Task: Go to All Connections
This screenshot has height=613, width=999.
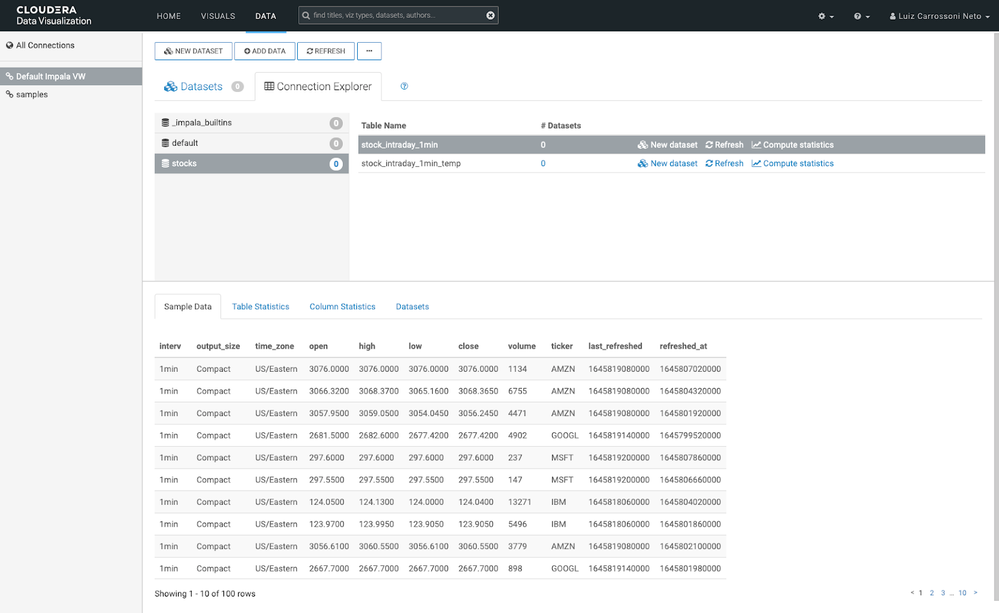Action: pyautogui.click(x=45, y=45)
